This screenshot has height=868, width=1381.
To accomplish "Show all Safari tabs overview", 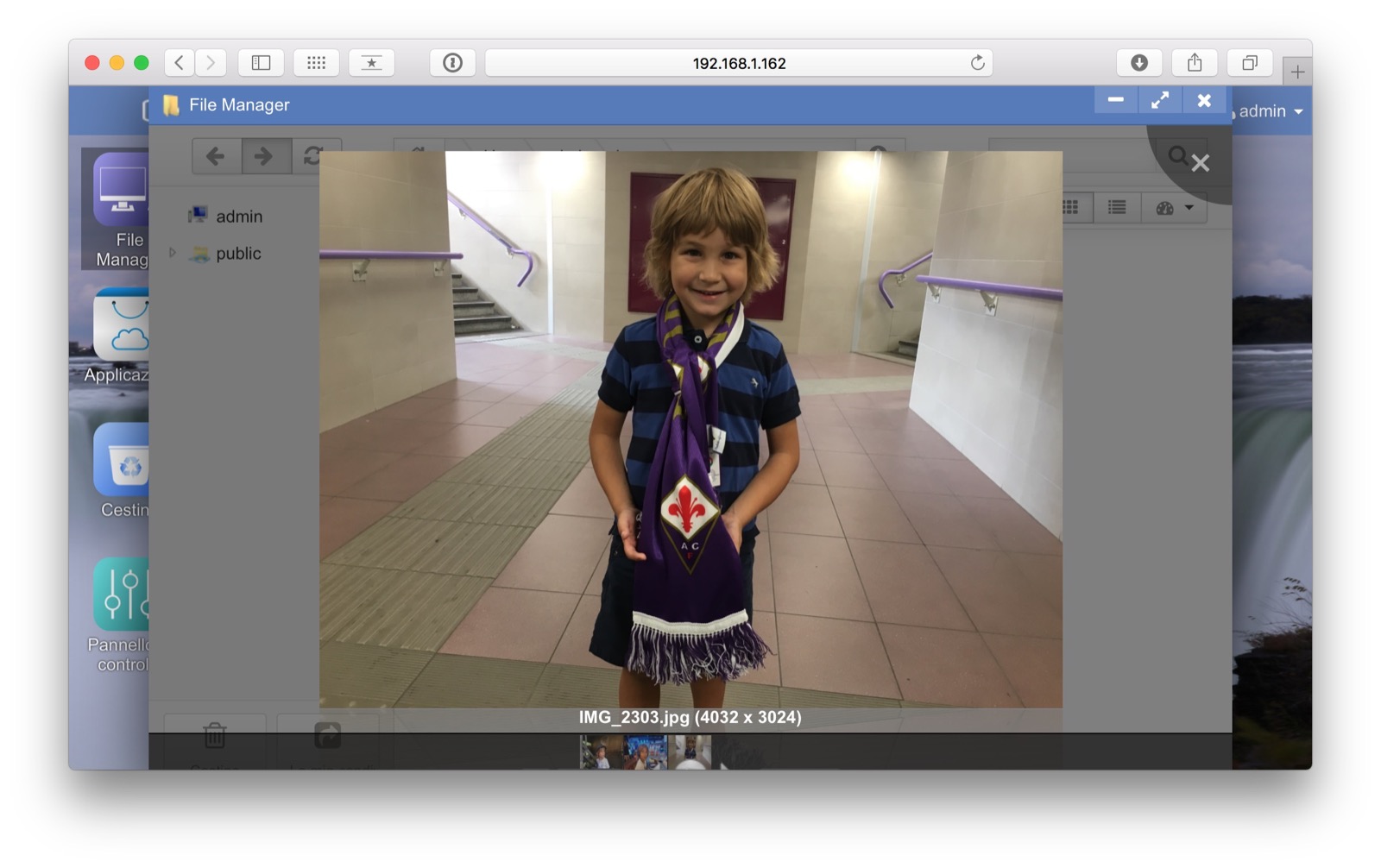I will (x=1250, y=63).
